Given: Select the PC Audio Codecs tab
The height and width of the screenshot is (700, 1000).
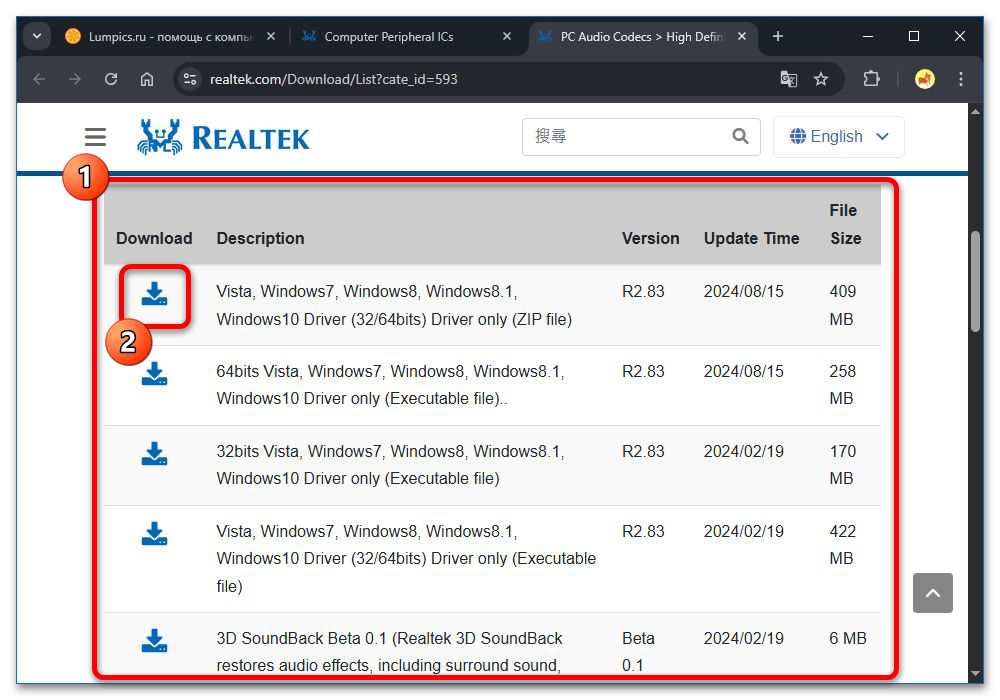Looking at the screenshot, I should 642,37.
